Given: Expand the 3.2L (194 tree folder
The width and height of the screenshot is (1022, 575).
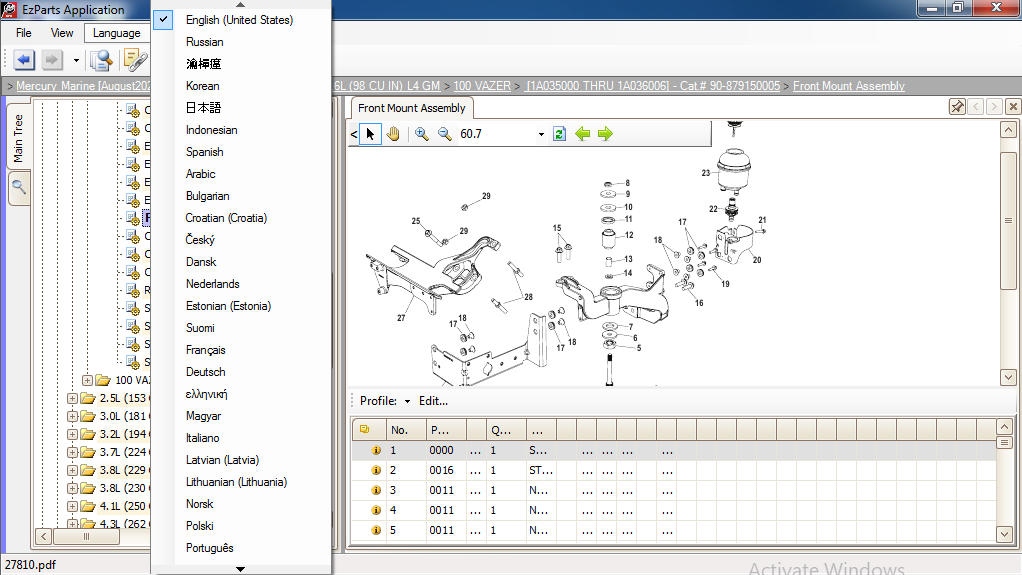Looking at the screenshot, I should point(72,434).
